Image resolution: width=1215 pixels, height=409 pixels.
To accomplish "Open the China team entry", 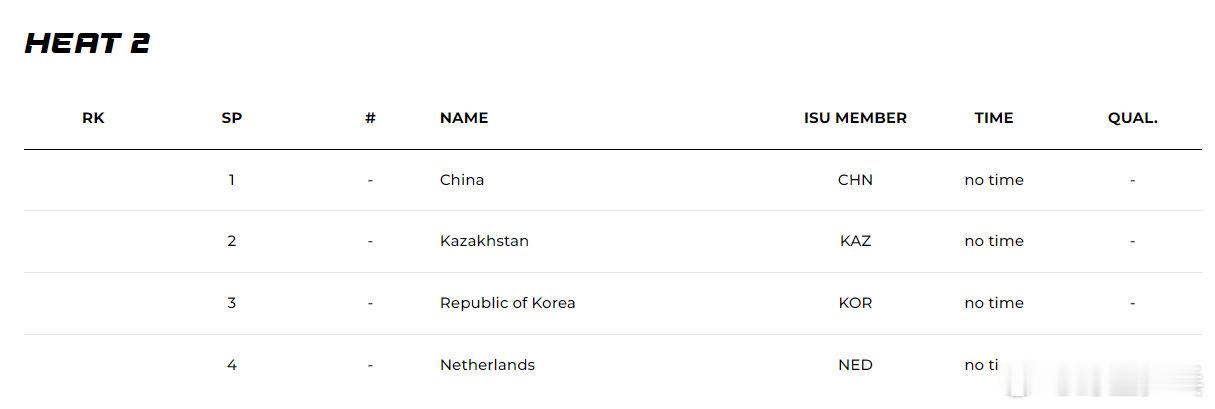I will pyautogui.click(x=462, y=180).
